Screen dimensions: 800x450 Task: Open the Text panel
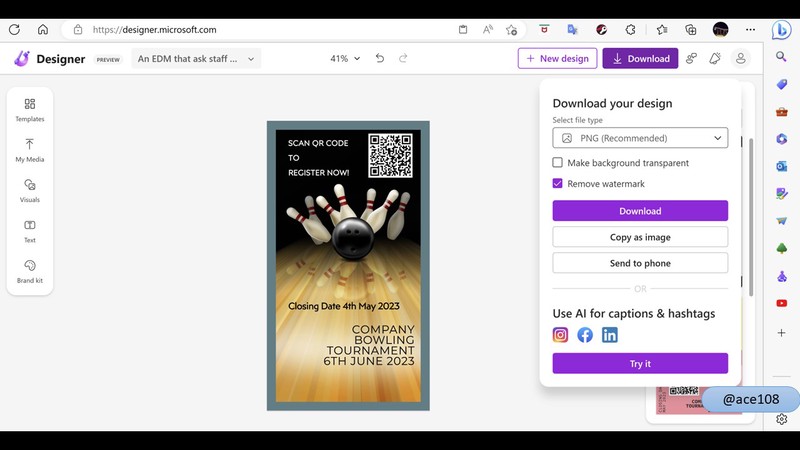(30, 231)
